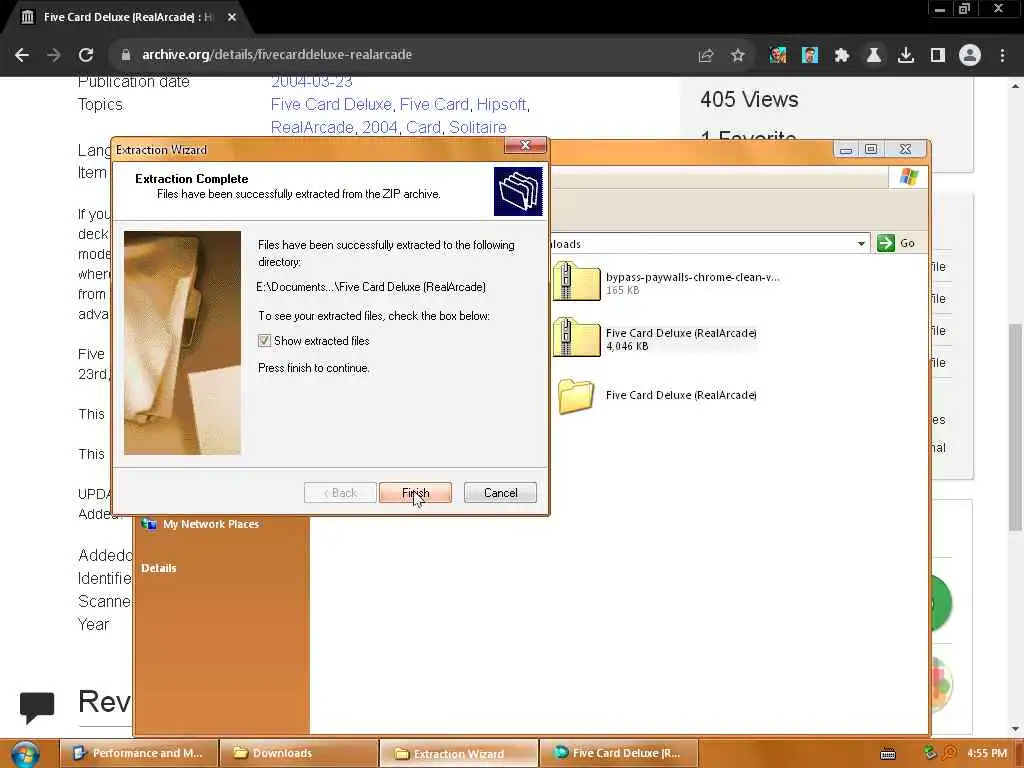
Task: Click the 405 Views text
Action: click(749, 99)
